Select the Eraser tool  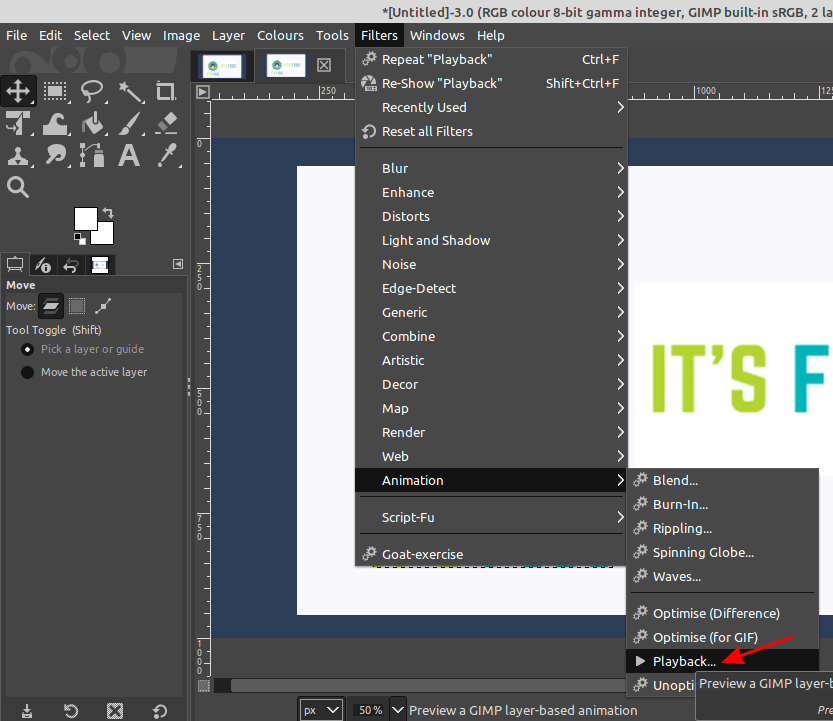pos(167,122)
